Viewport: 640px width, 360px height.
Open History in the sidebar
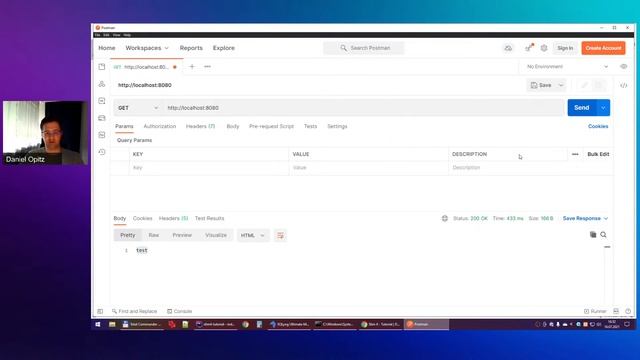[x=102, y=152]
